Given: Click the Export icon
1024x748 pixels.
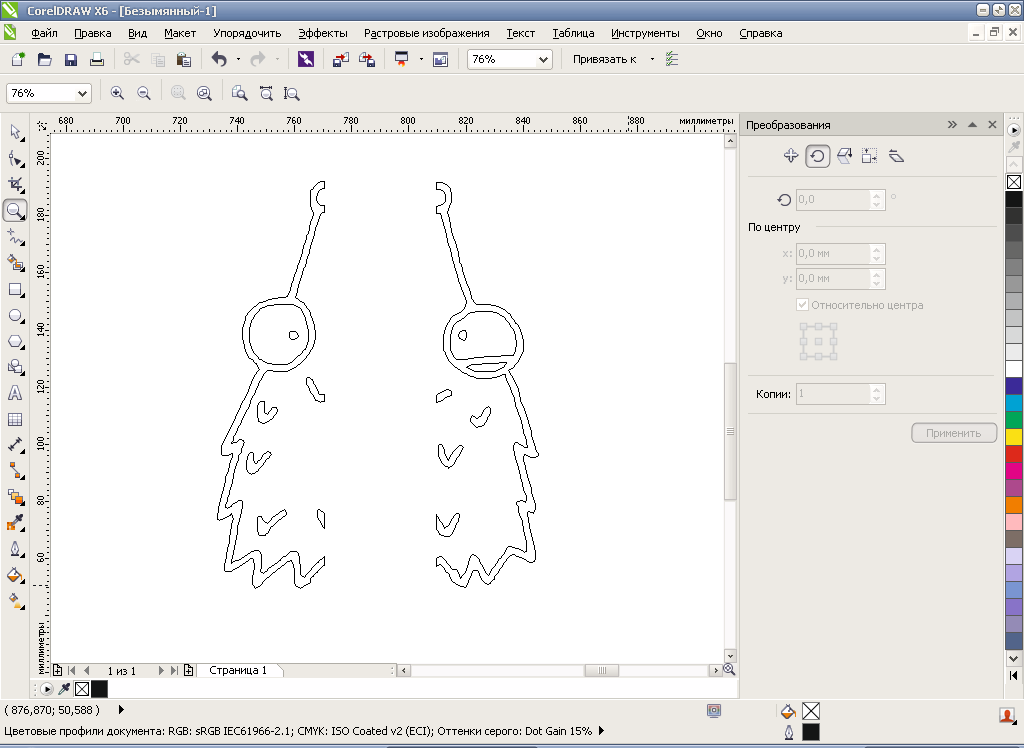Looking at the screenshot, I should pyautogui.click(x=367, y=59).
